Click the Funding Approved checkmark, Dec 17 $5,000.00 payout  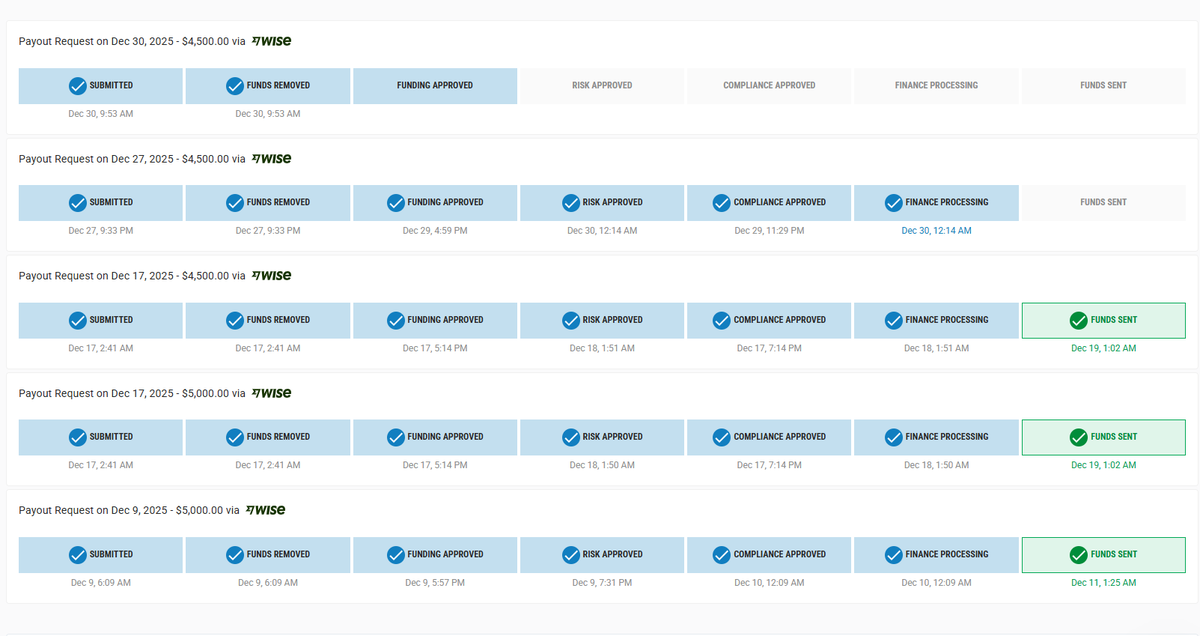396,437
